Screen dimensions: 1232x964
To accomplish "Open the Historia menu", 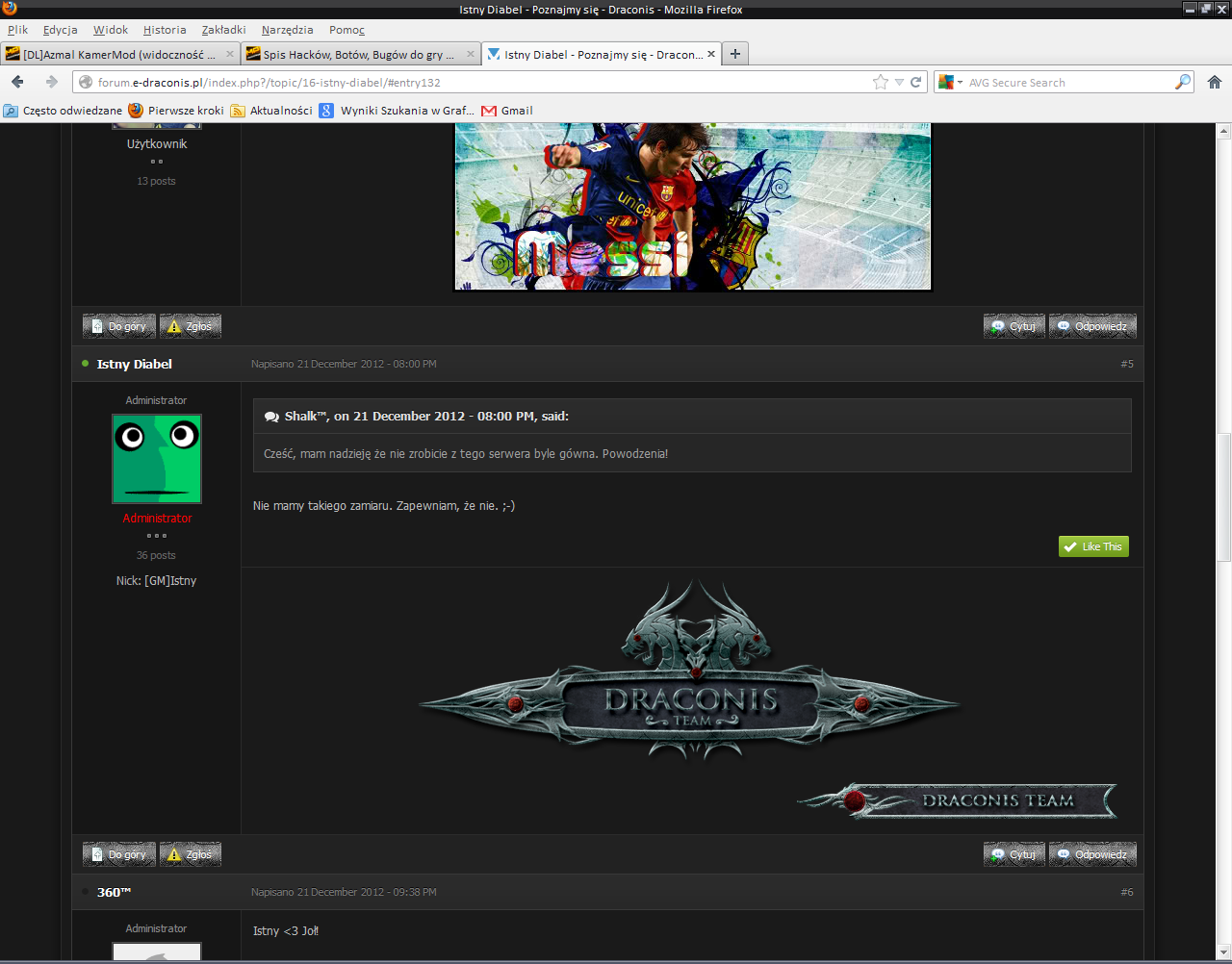I will click(165, 30).
